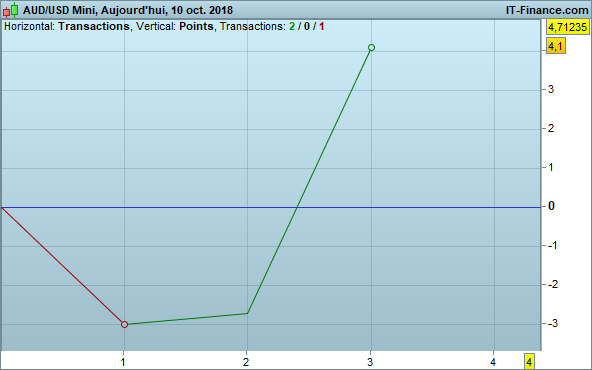The image size is (592, 370).
Task: Click the neutral transactions count '0'
Action: tap(307, 26)
